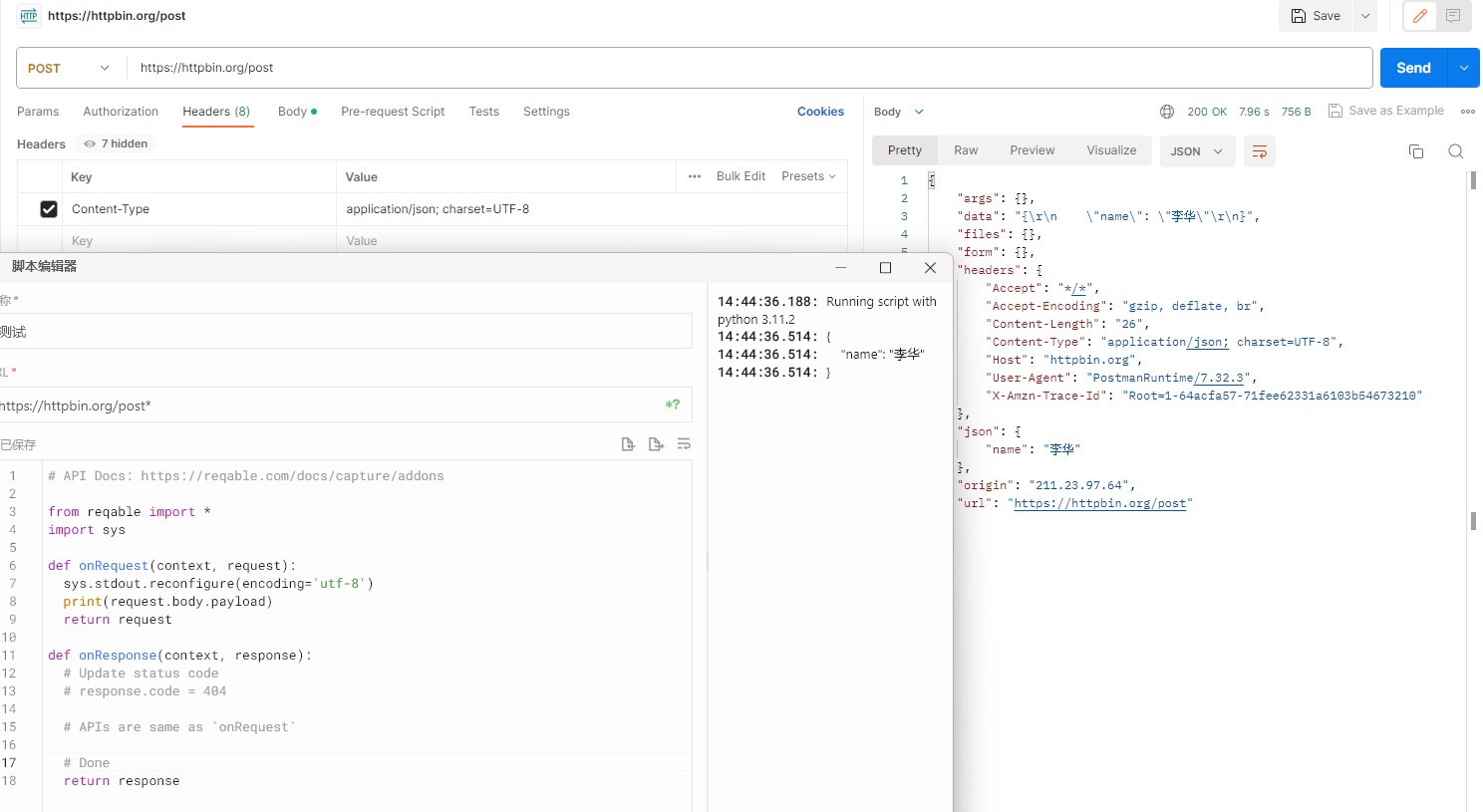The height and width of the screenshot is (812, 1483).
Task: Open the Presets dropdown
Action: (x=807, y=175)
